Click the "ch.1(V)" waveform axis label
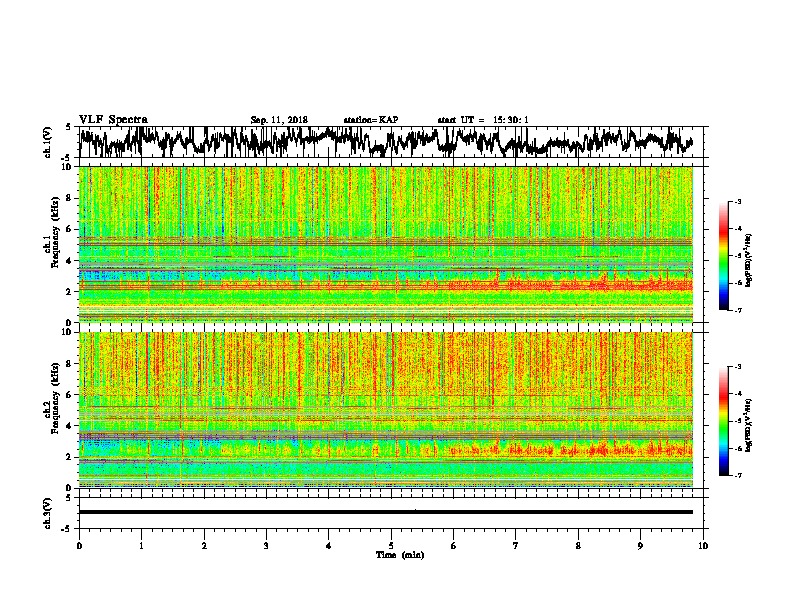The height and width of the screenshot is (612, 792). point(47,142)
